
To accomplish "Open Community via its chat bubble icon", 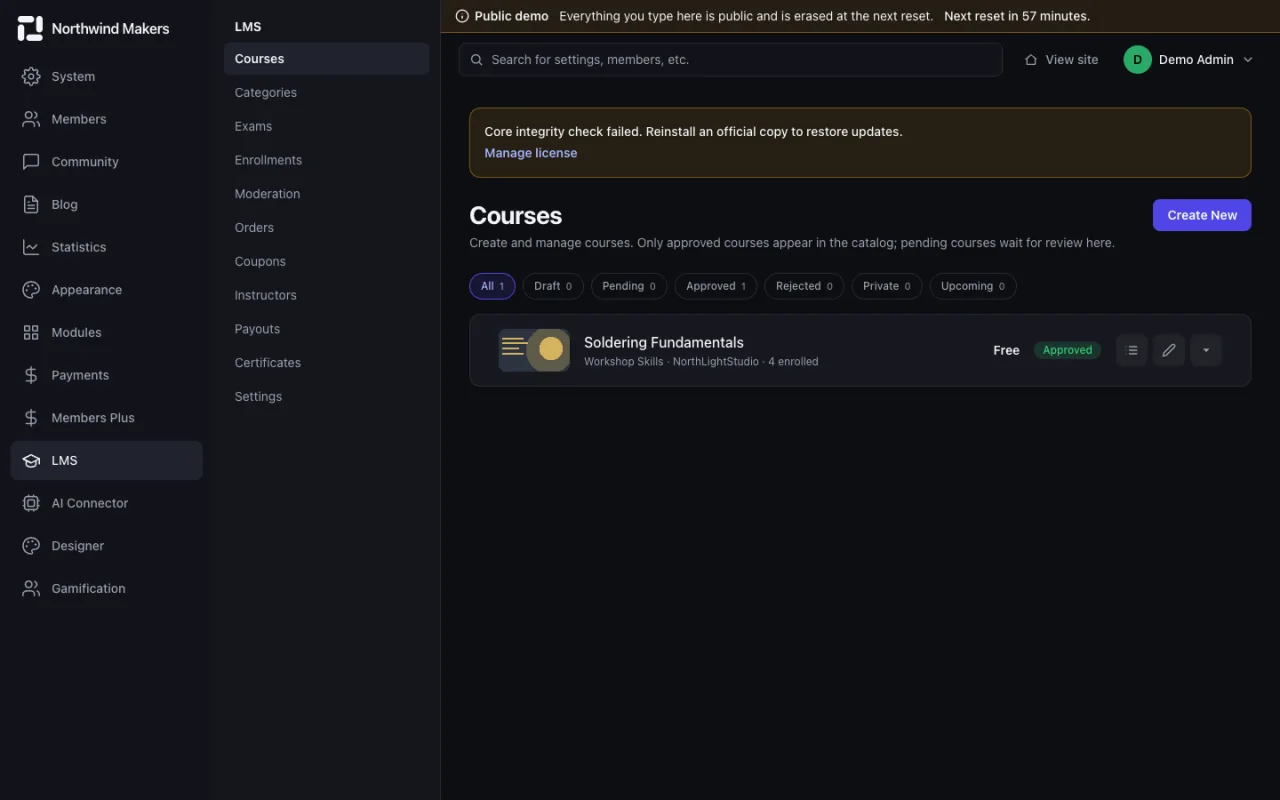I will tap(31, 162).
